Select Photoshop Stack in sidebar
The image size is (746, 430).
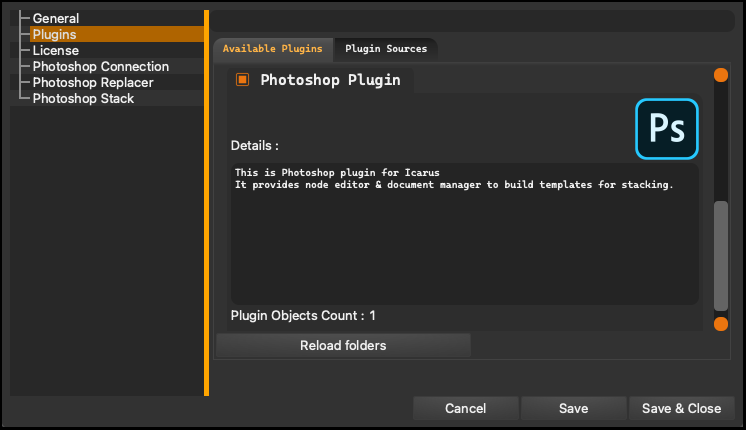[x=83, y=98]
